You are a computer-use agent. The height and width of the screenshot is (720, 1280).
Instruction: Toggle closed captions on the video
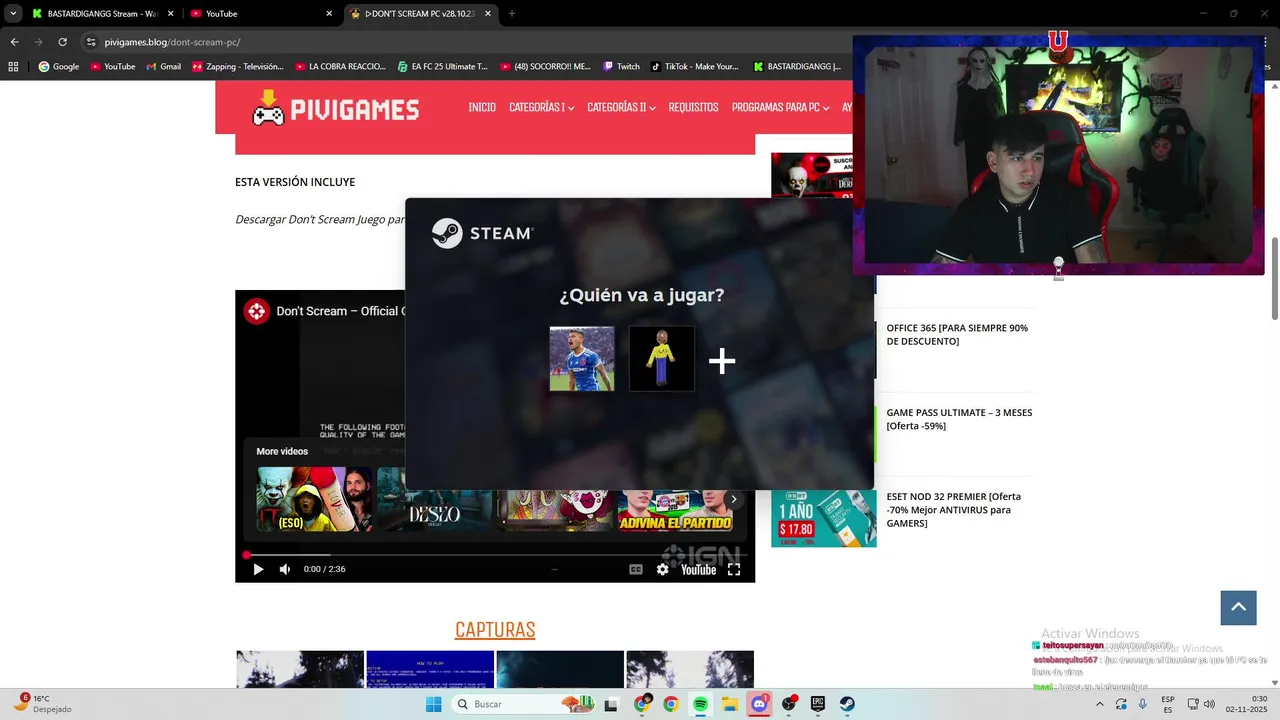[x=636, y=569]
